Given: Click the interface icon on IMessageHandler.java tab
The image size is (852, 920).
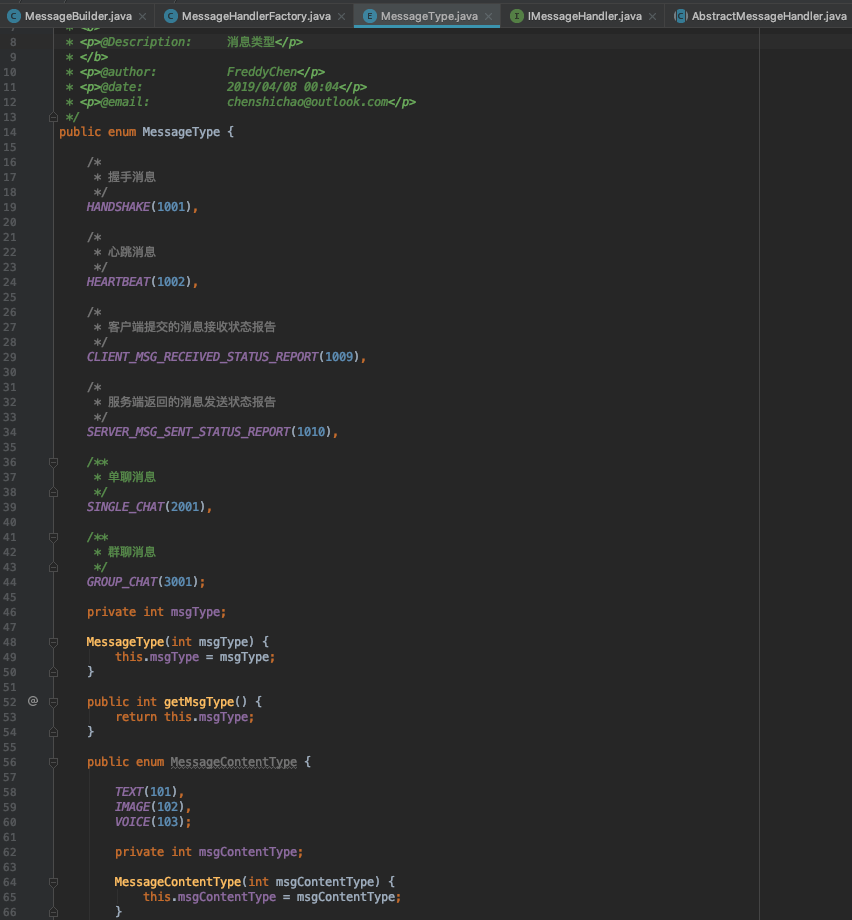Looking at the screenshot, I should [517, 16].
